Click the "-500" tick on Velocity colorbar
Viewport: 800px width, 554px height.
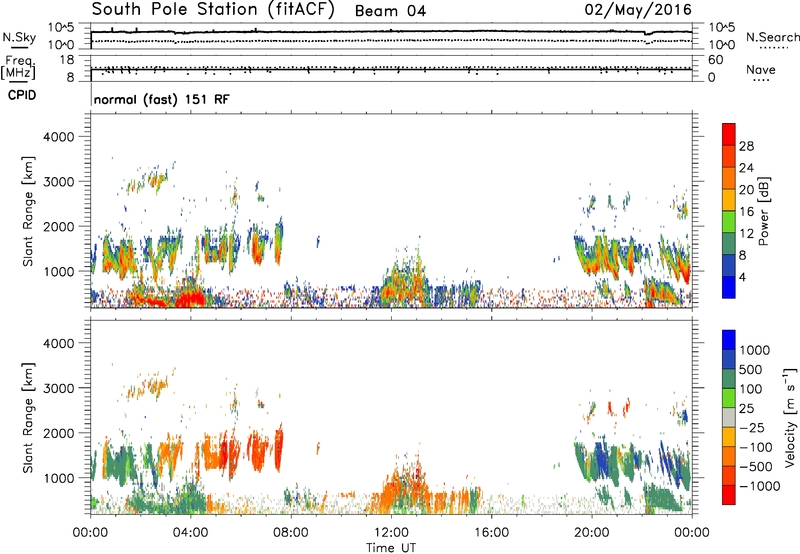tap(756, 466)
